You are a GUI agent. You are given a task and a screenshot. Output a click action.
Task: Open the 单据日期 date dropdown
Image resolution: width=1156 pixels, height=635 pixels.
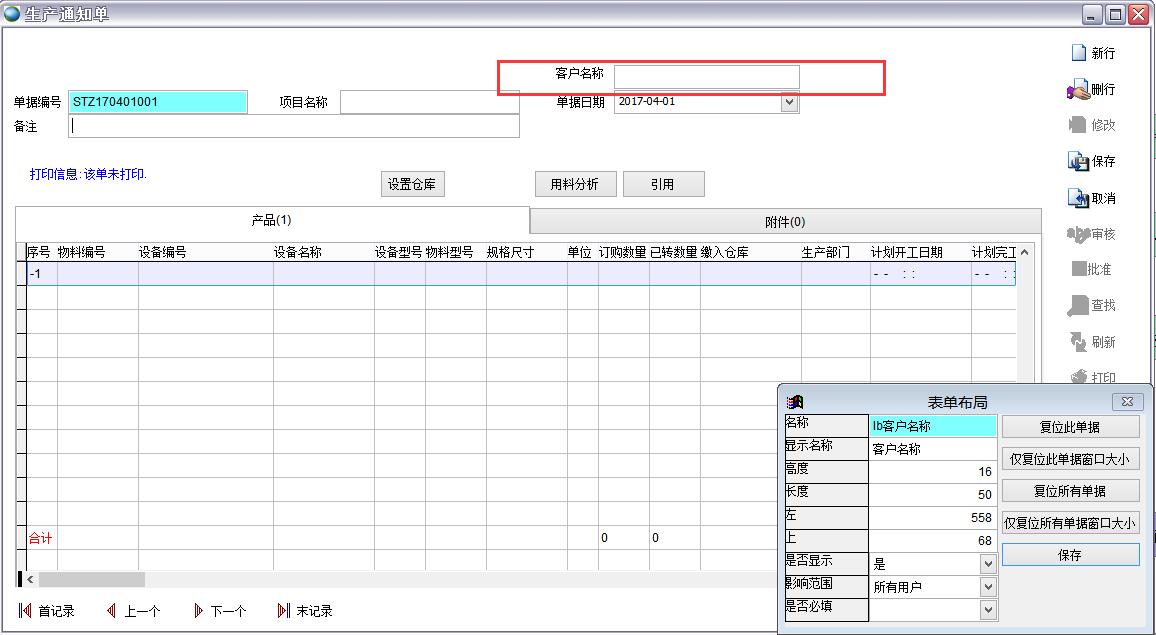tap(789, 102)
